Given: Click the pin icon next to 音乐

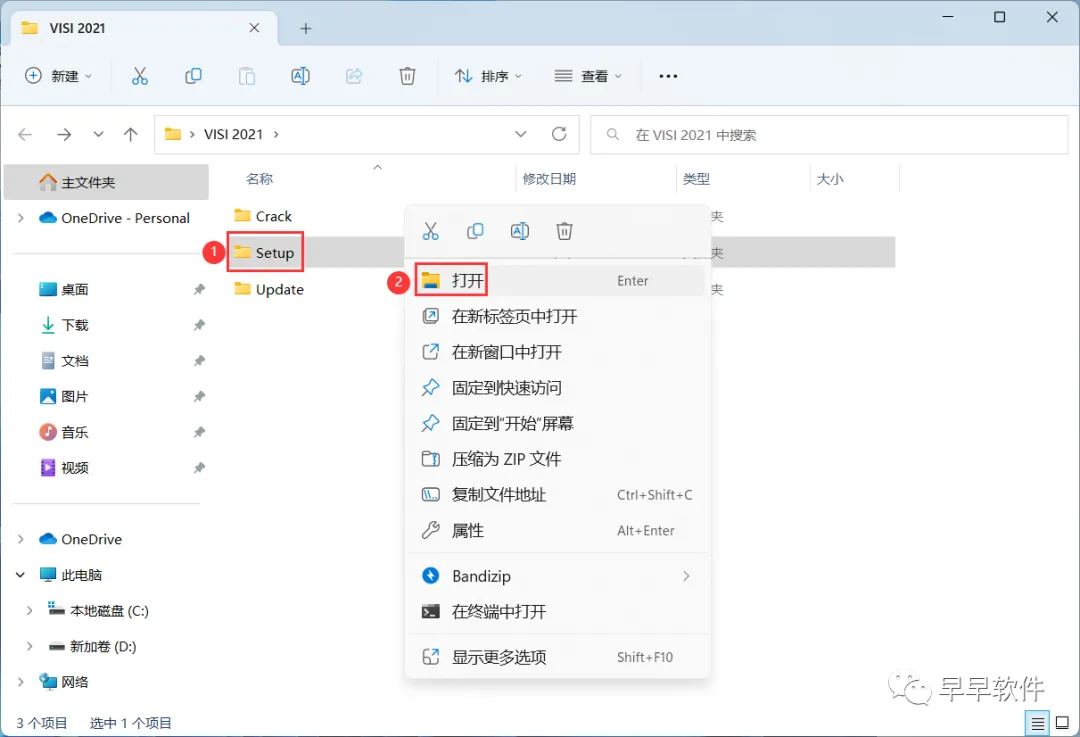Looking at the screenshot, I should [x=199, y=433].
